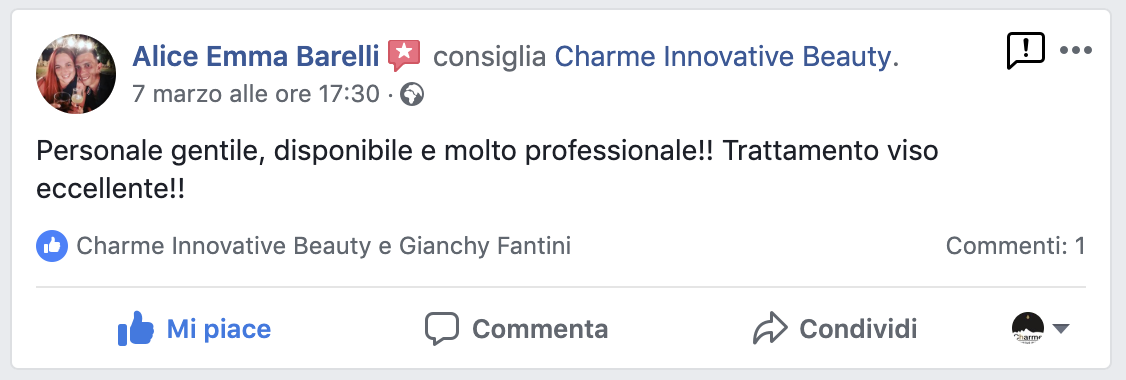Click the share arrow icon beside Condividi

click(771, 328)
